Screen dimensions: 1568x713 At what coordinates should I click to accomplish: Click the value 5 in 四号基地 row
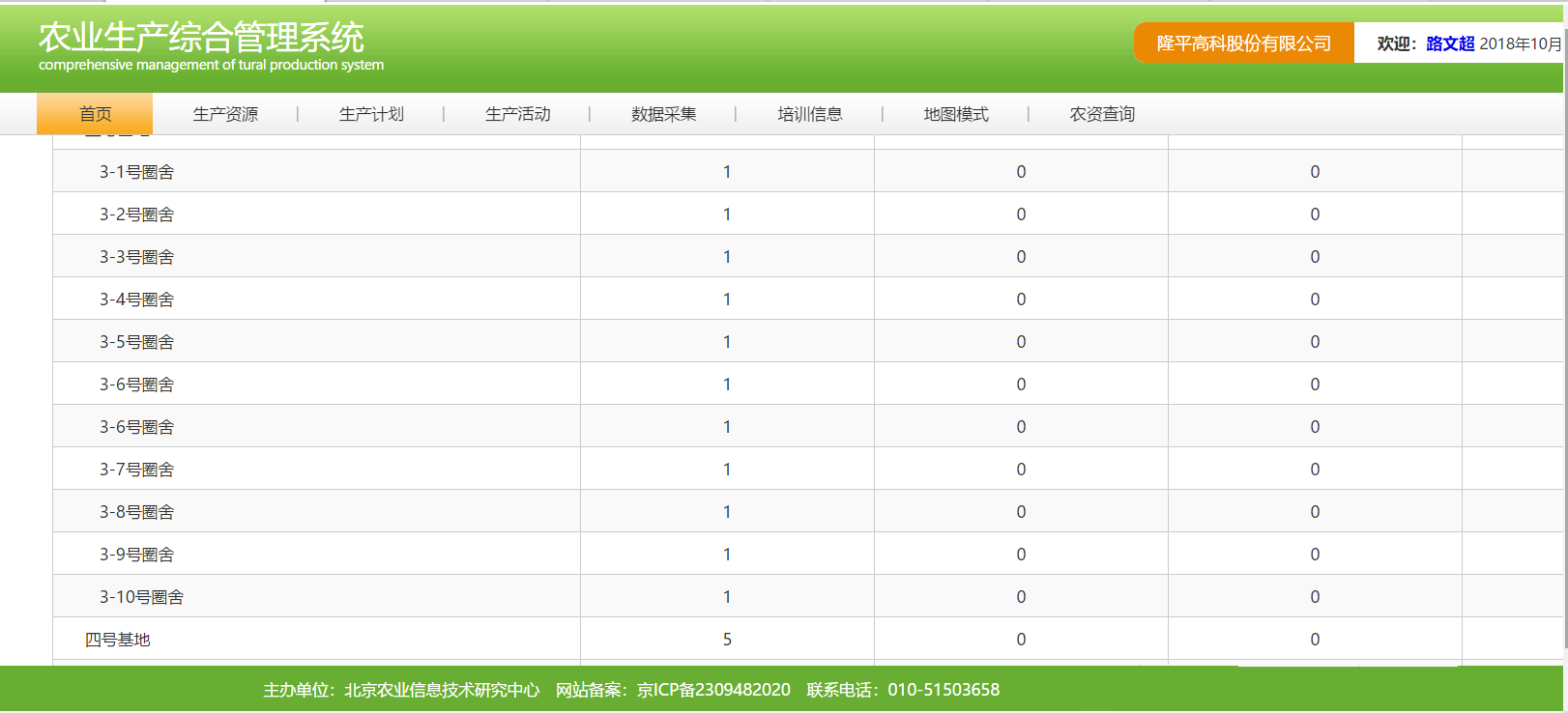point(727,640)
